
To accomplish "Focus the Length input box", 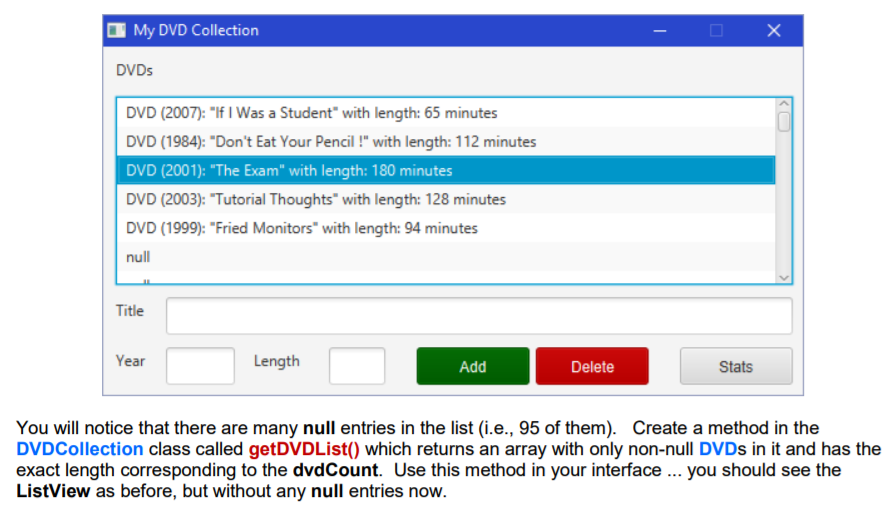I will point(357,366).
